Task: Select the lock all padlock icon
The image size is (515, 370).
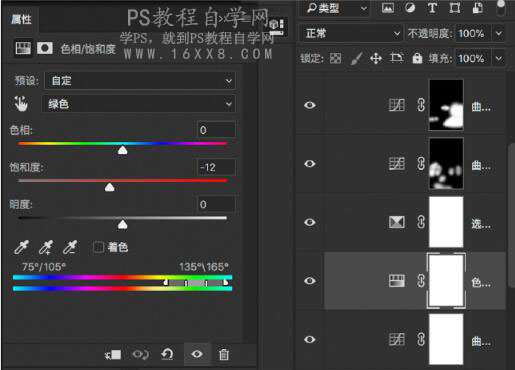Action: (x=417, y=58)
